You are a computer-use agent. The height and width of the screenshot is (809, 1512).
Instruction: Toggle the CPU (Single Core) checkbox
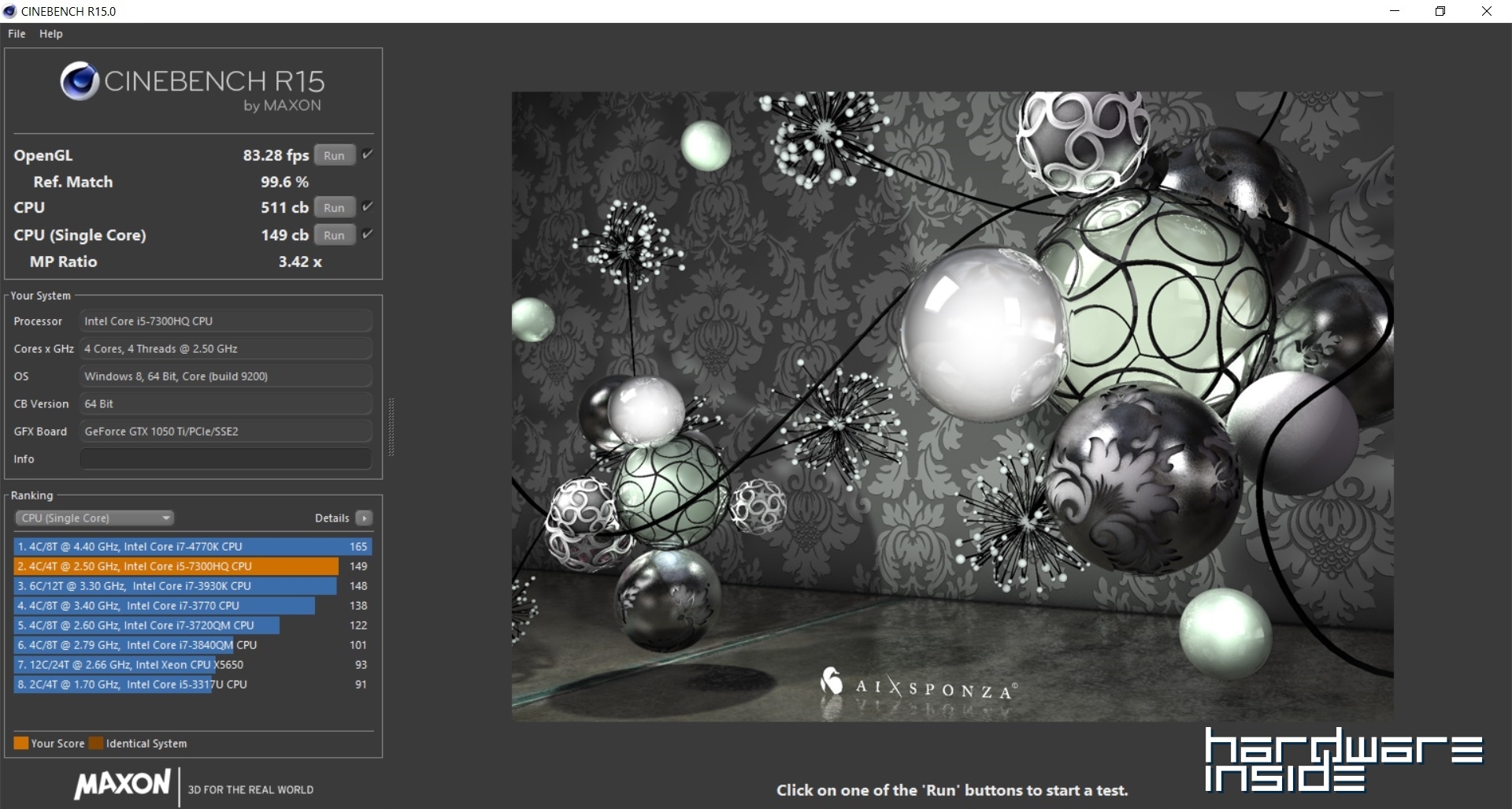click(367, 235)
